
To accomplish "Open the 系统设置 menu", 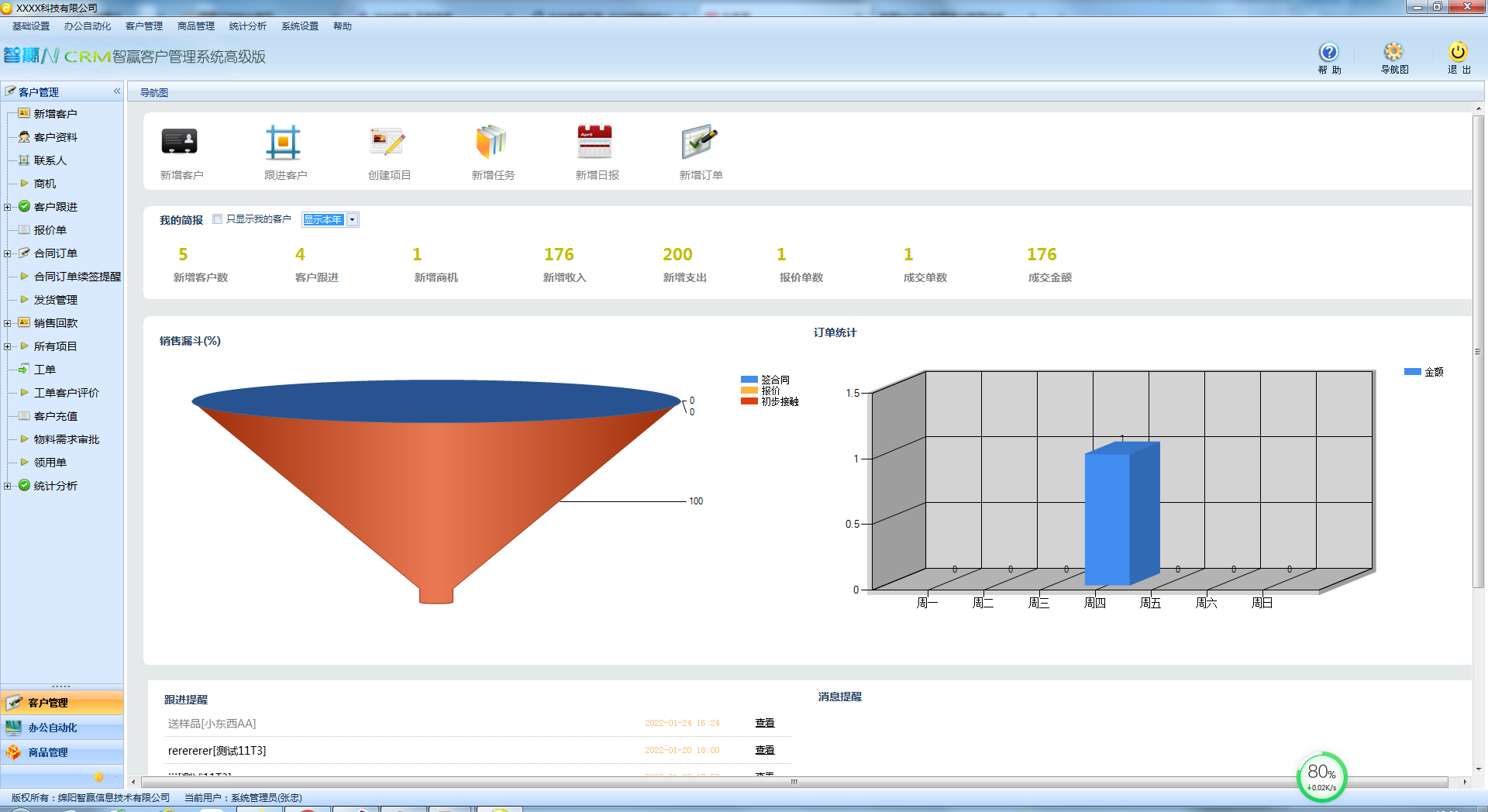I will pos(300,26).
